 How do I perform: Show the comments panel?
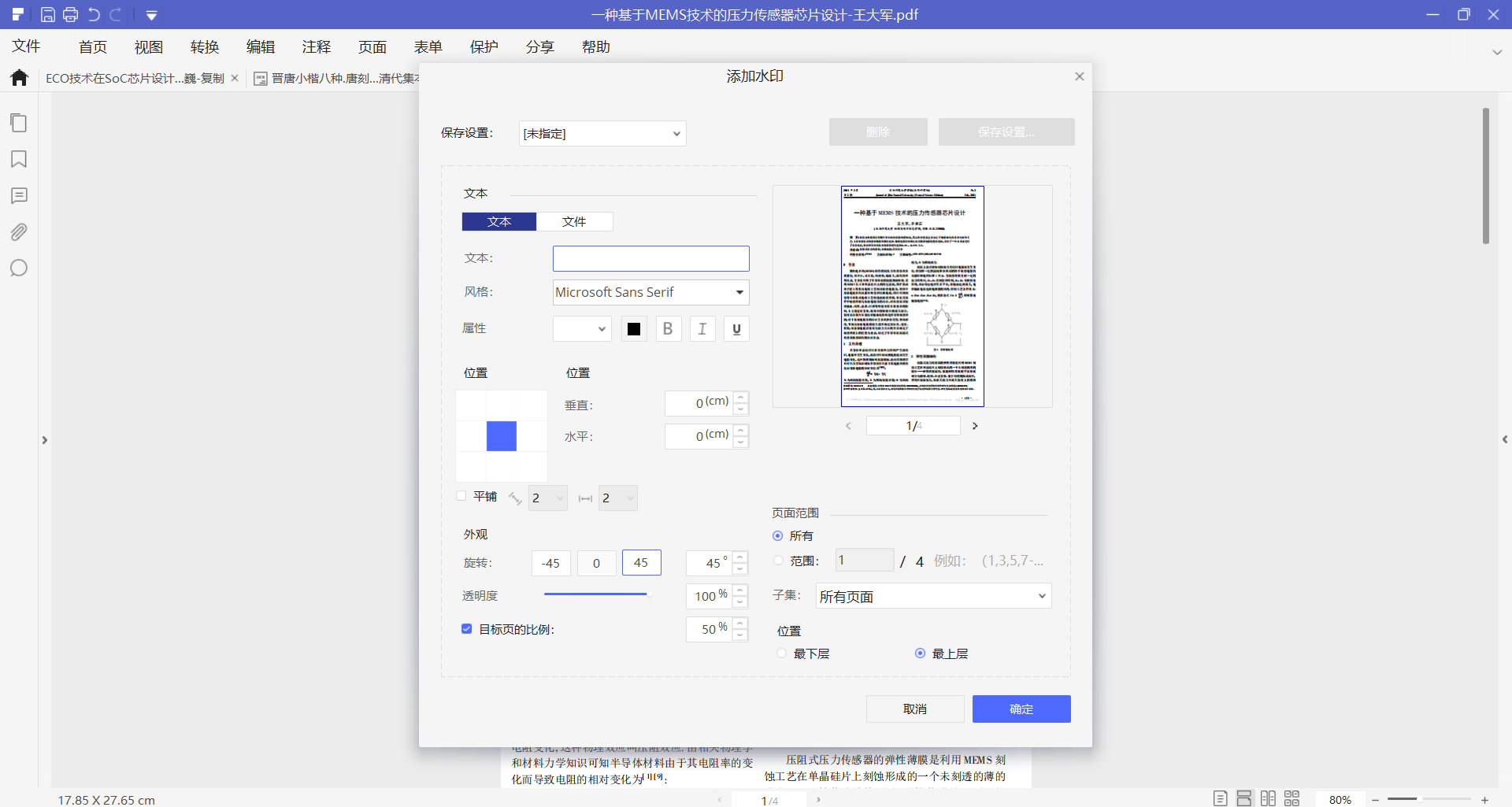click(19, 195)
